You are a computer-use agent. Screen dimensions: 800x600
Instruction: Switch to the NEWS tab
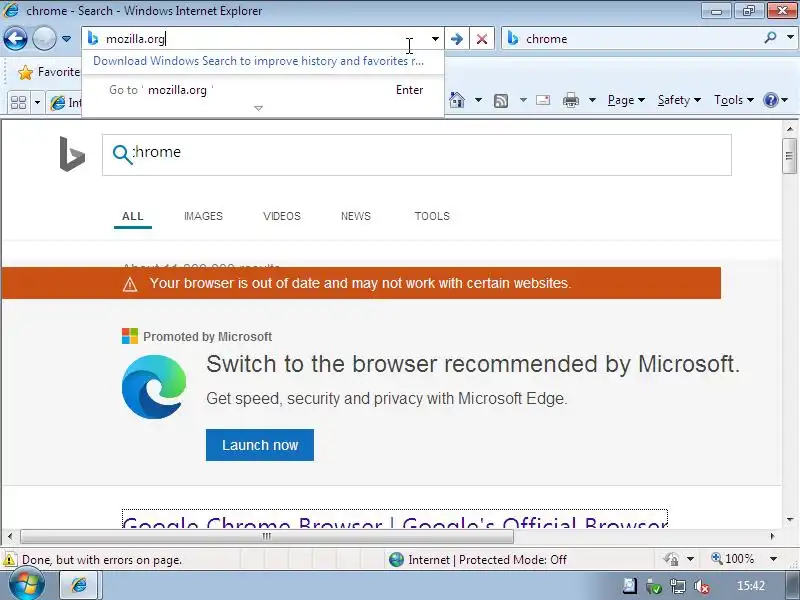(356, 216)
